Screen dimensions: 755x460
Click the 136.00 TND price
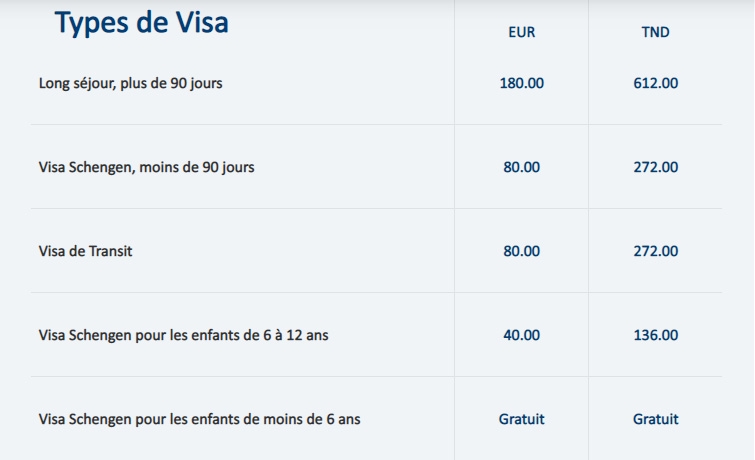(655, 335)
